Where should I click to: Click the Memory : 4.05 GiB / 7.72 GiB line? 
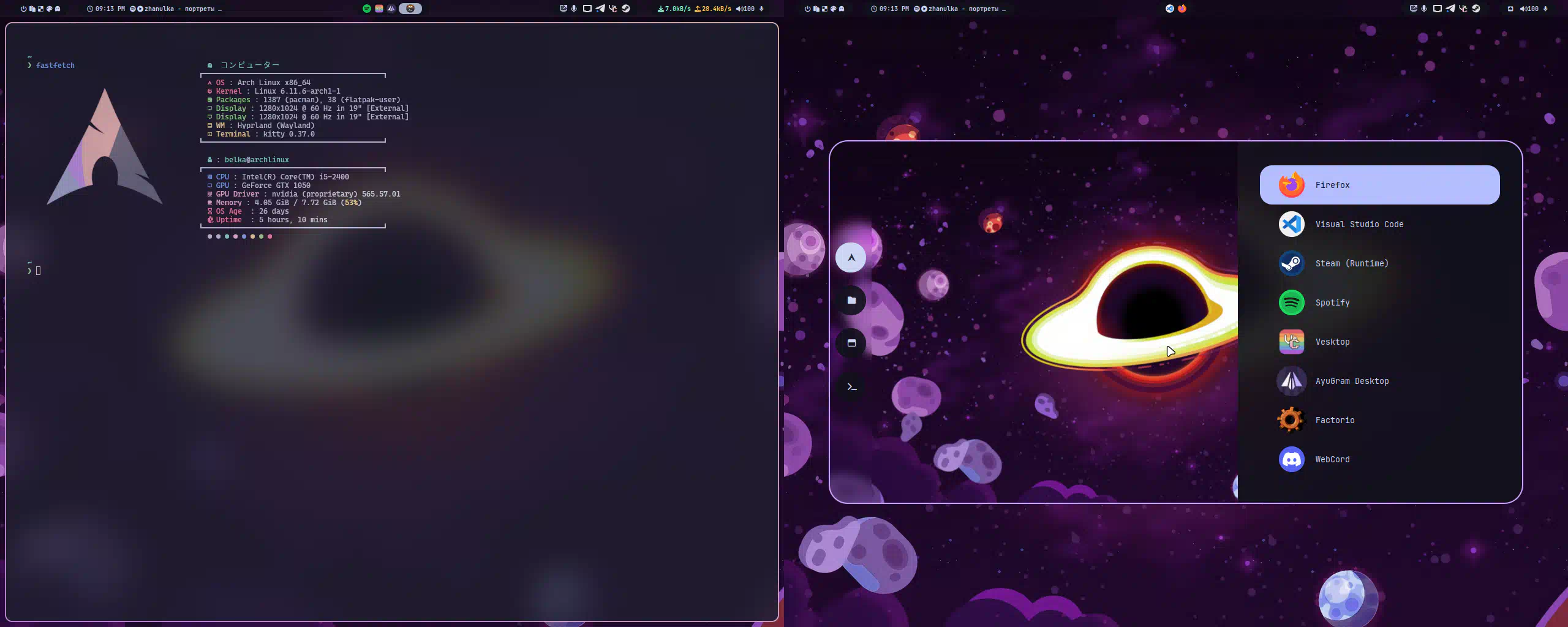coord(285,203)
